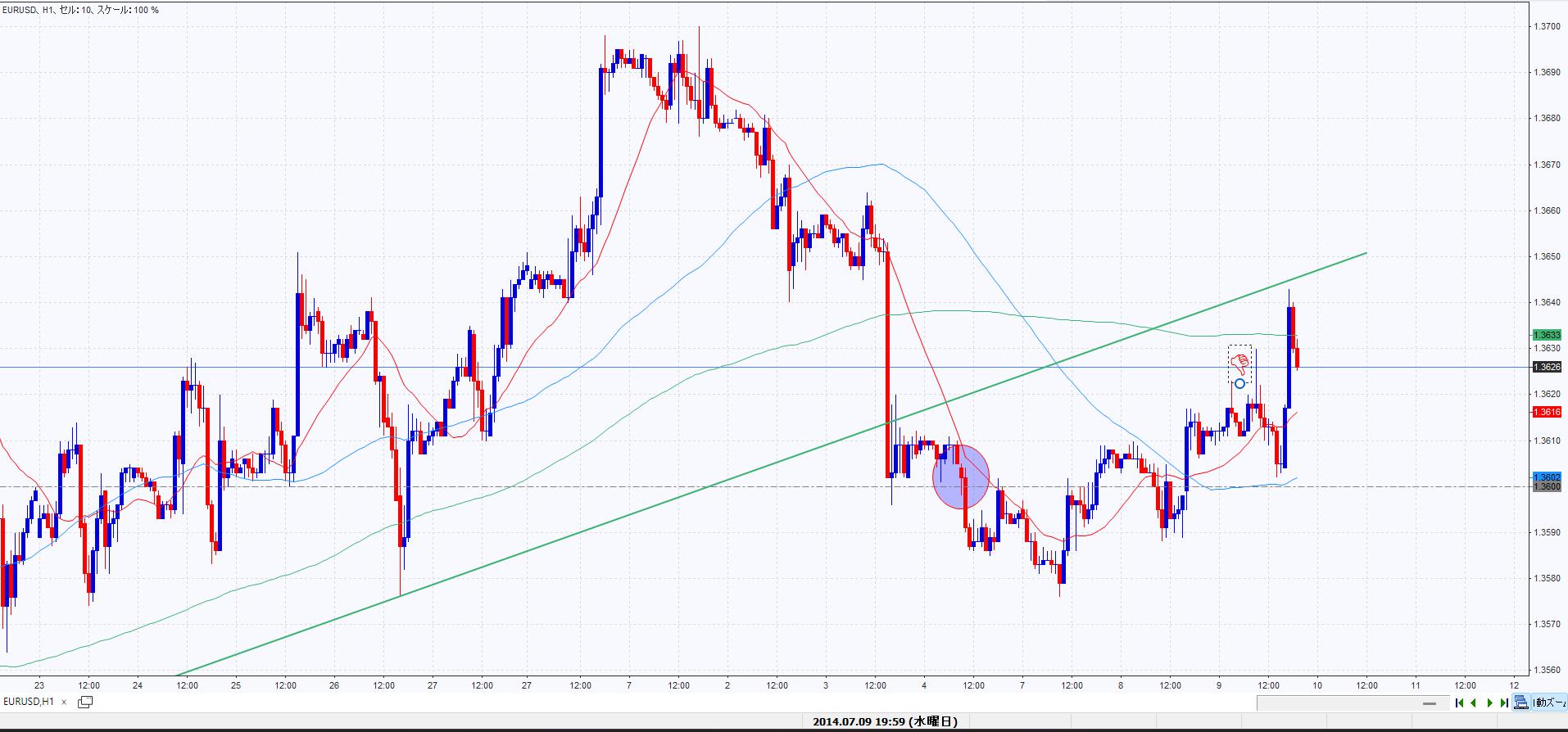This screenshot has width=1568, height=732.
Task: Click the light blue 1.3602 price label
Action: click(x=1547, y=477)
